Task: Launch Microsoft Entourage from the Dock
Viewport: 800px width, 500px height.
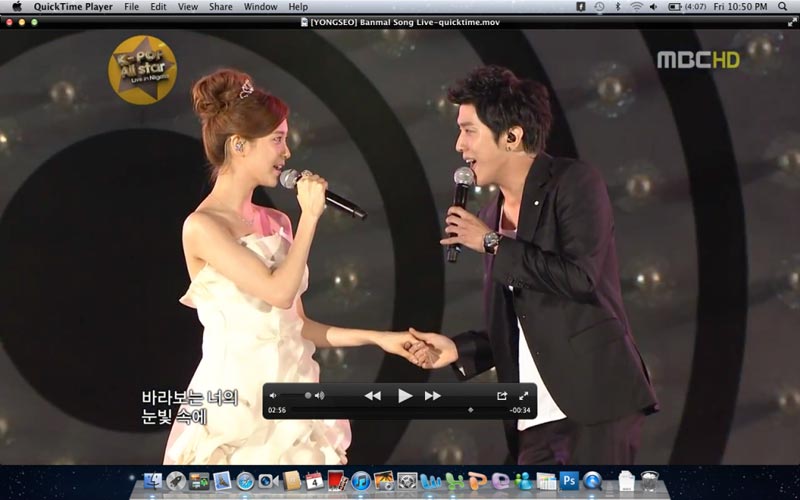Action: click(501, 481)
